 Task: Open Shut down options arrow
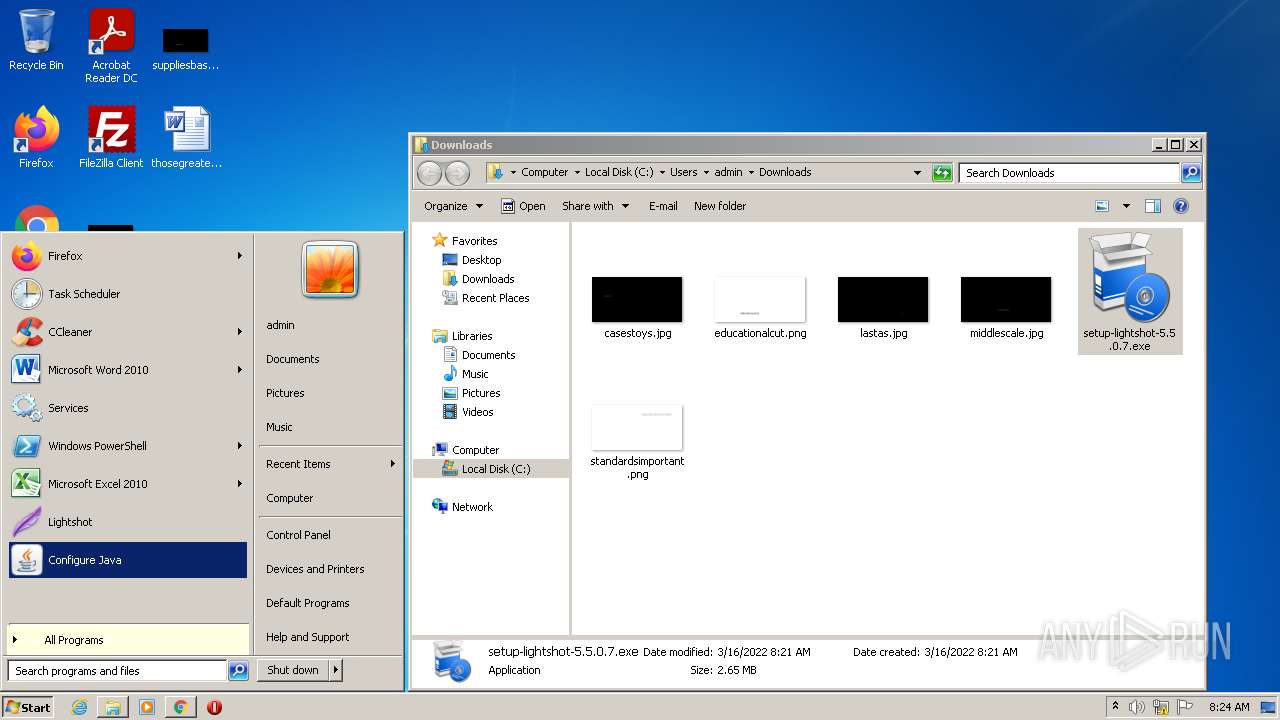(x=335, y=671)
